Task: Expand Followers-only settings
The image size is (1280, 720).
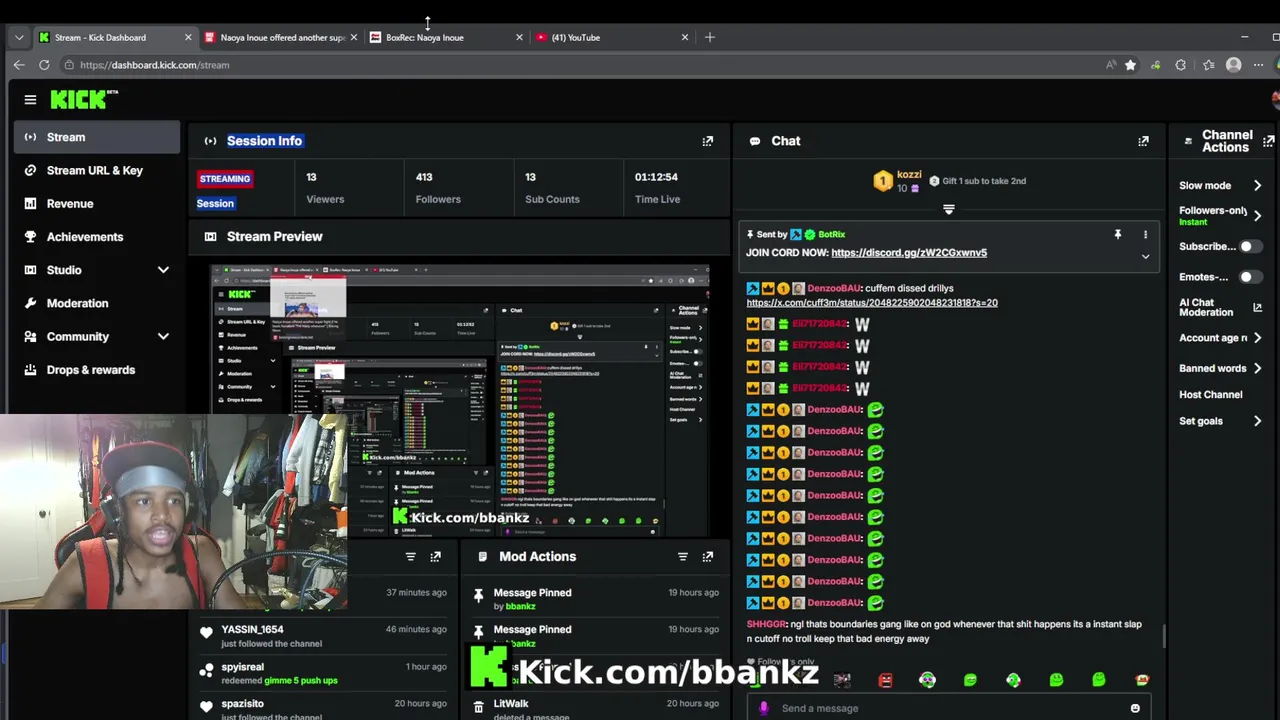Action: pos(1257,215)
